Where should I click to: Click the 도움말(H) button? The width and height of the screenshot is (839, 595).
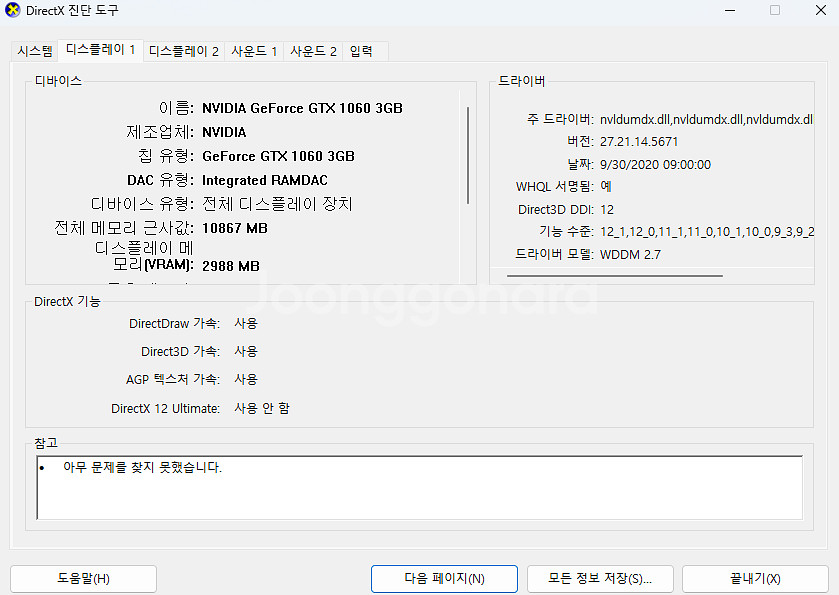83,578
